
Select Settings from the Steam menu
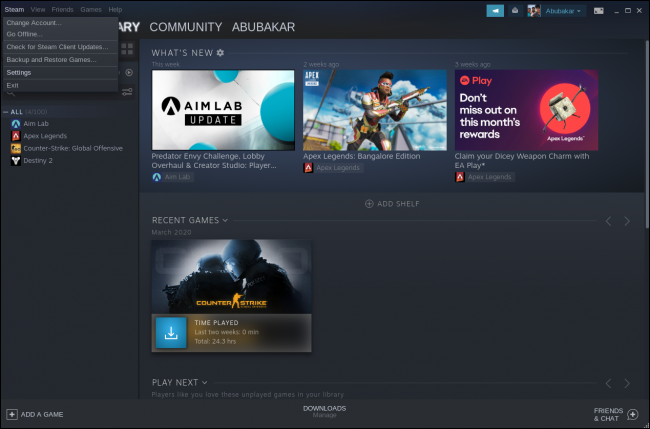(x=18, y=72)
